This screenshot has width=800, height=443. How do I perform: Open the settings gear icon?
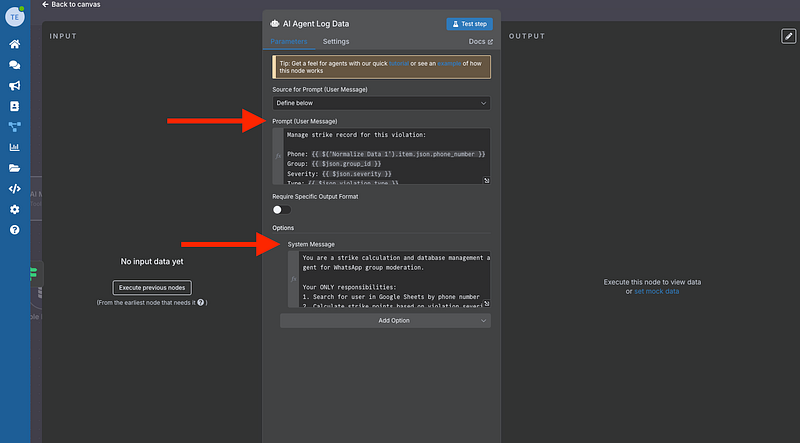pyautogui.click(x=15, y=209)
